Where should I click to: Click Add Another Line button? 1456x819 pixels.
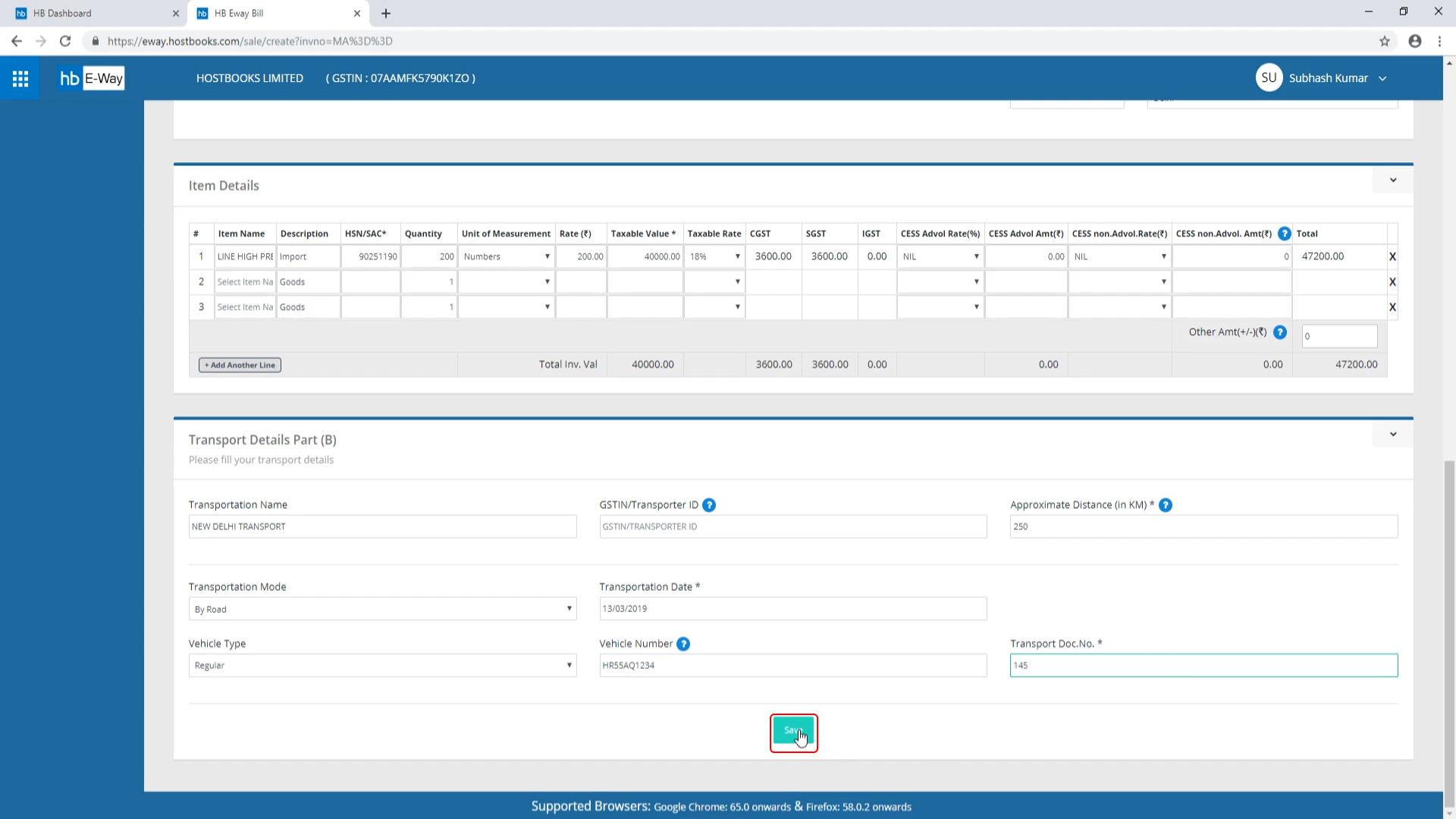point(240,366)
